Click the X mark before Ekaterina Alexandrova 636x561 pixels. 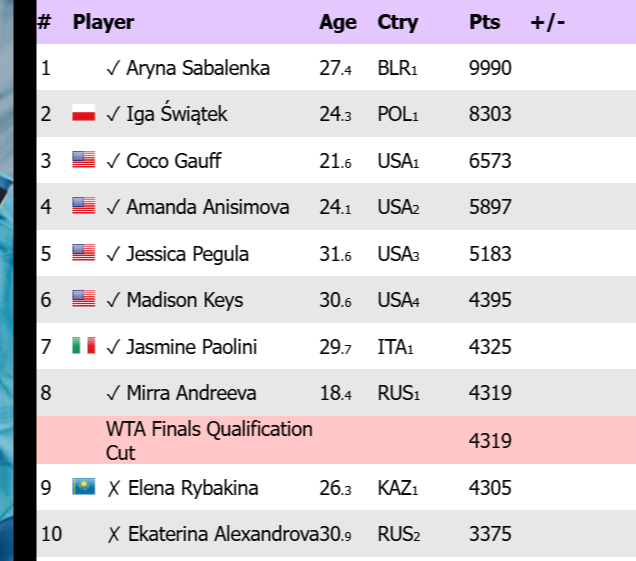113,534
